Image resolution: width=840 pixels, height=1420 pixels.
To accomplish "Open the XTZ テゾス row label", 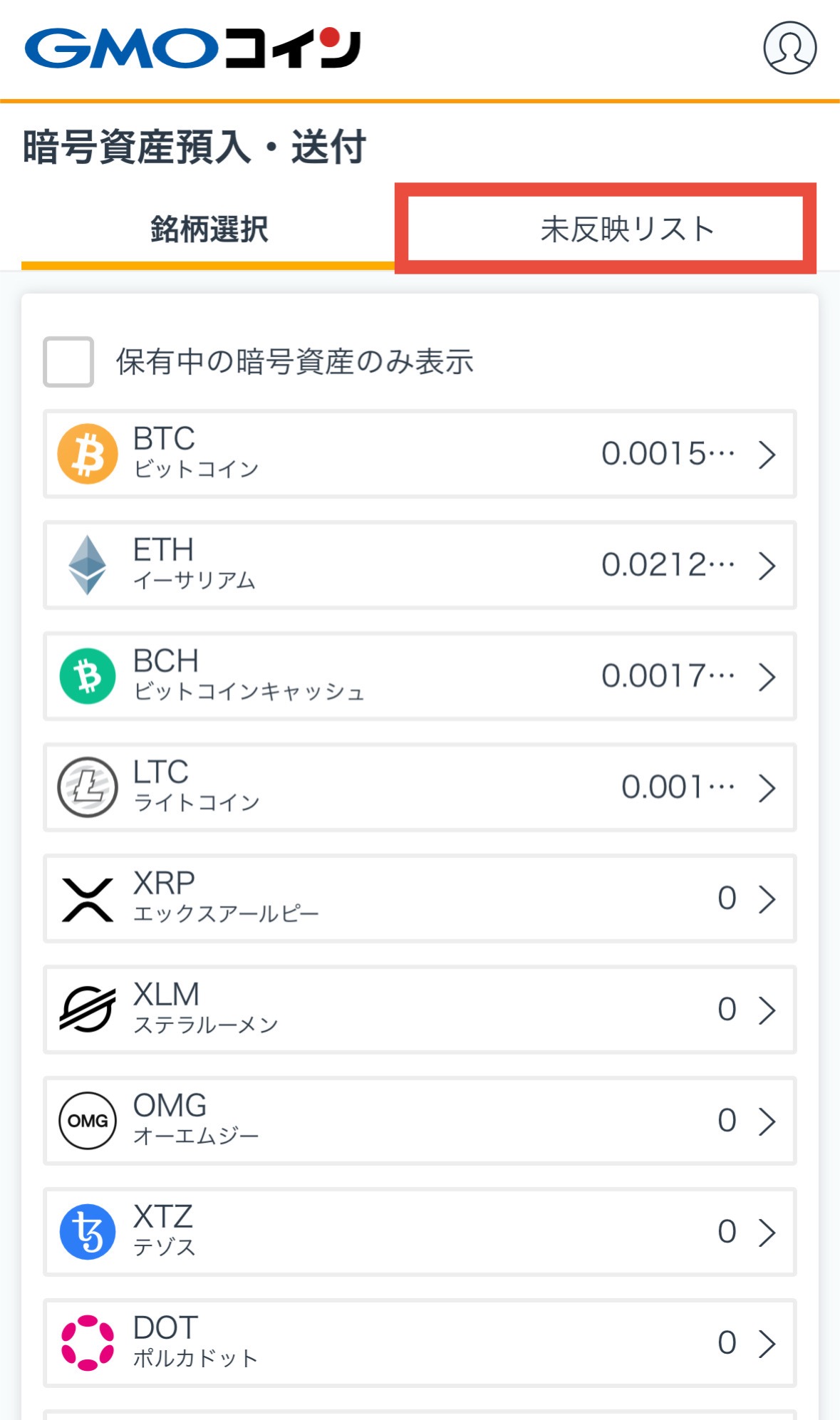I will point(164,1230).
